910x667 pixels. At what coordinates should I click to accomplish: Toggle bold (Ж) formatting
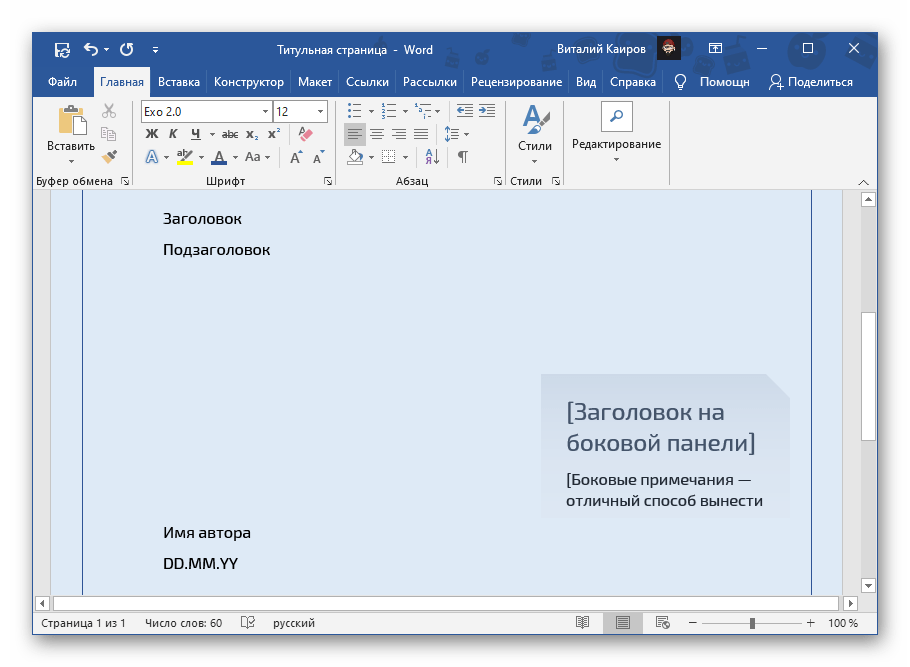(152, 134)
